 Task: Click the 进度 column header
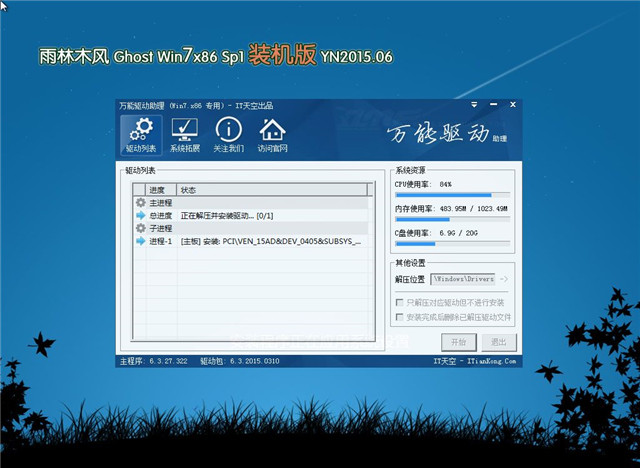161,190
